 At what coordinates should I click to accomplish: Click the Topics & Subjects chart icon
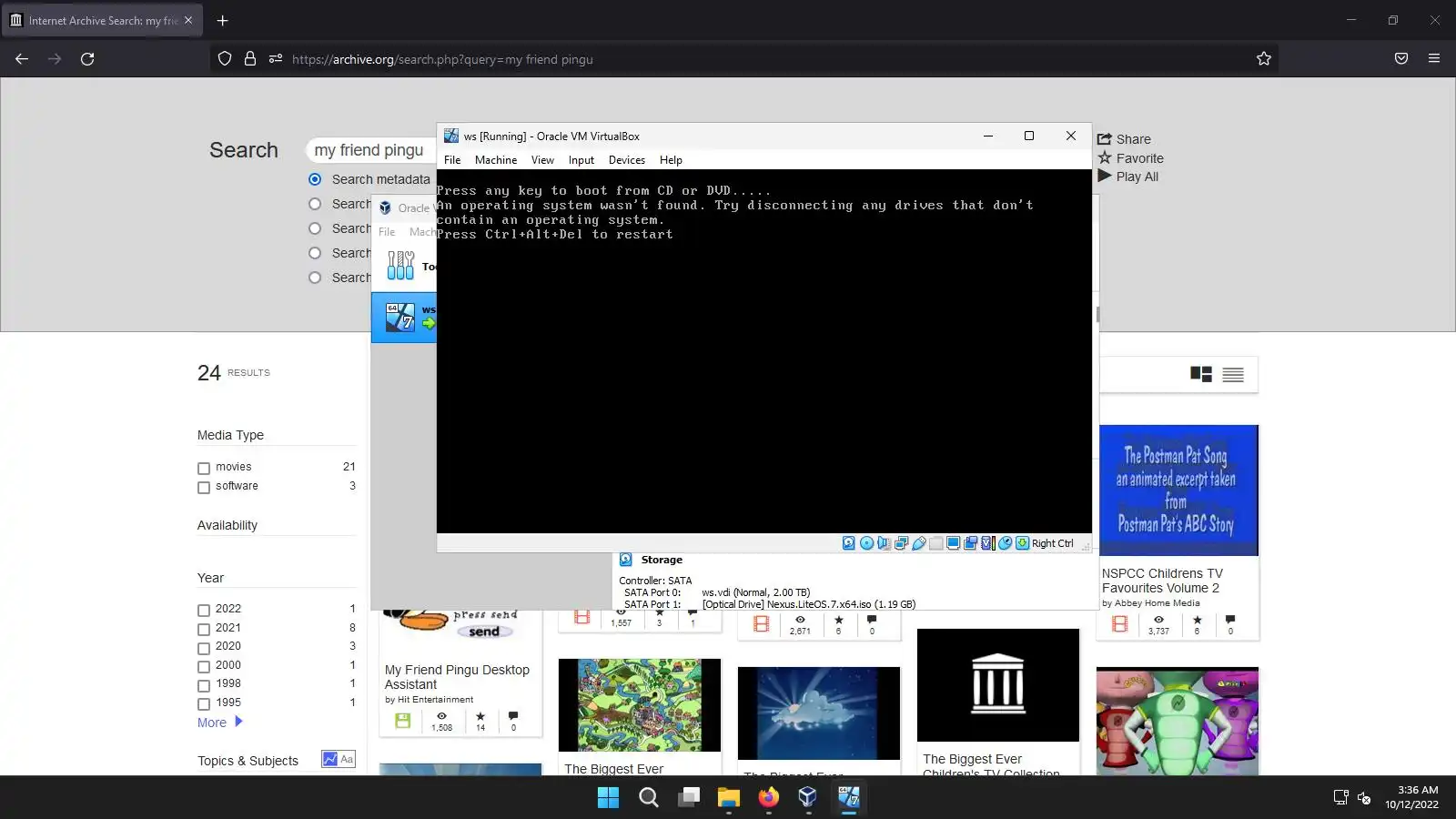pyautogui.click(x=329, y=759)
